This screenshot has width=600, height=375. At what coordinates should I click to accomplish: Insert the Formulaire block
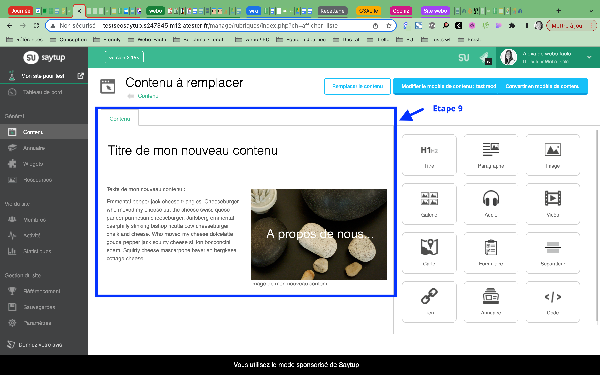491,253
